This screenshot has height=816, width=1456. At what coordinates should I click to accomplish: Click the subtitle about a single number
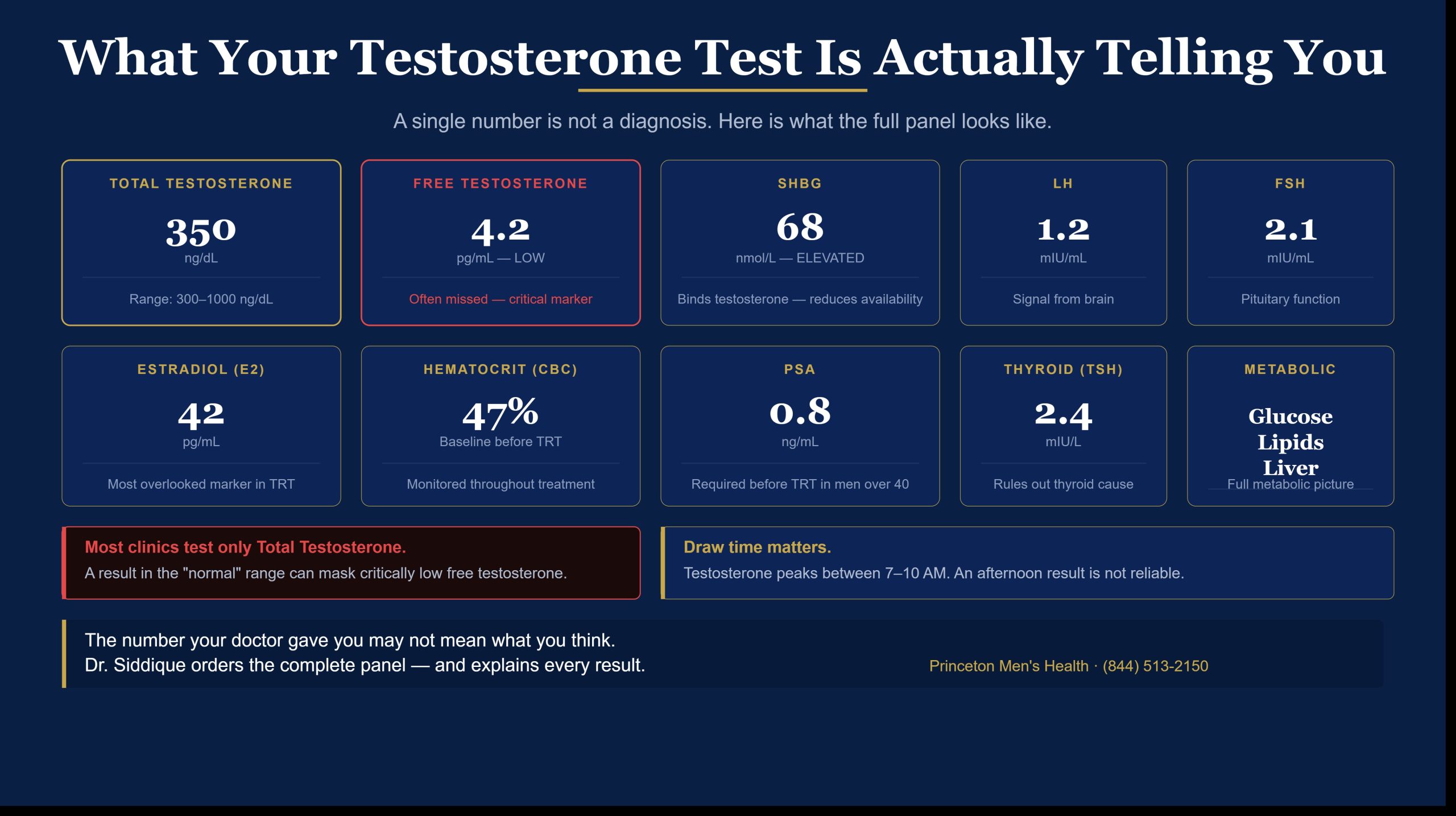tap(722, 121)
